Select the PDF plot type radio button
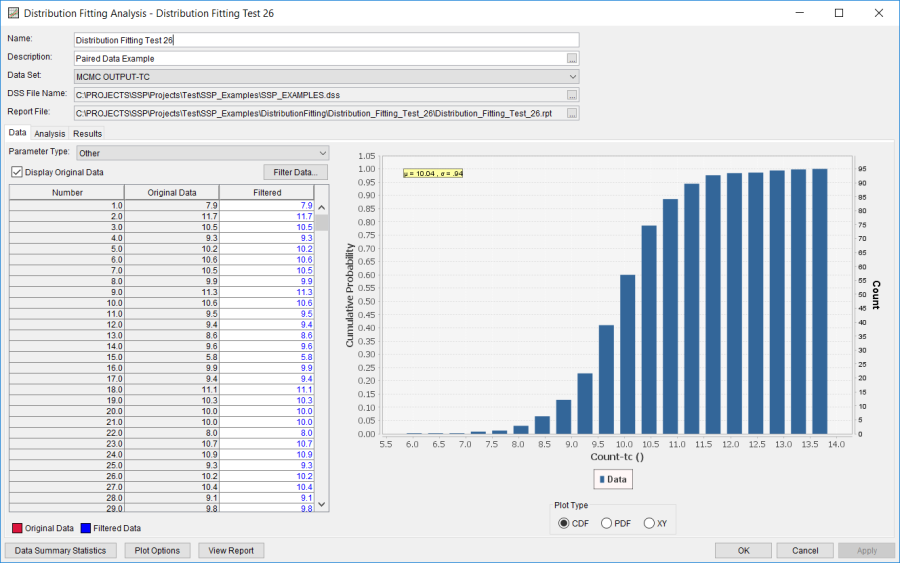900x563 pixels. 607,523
